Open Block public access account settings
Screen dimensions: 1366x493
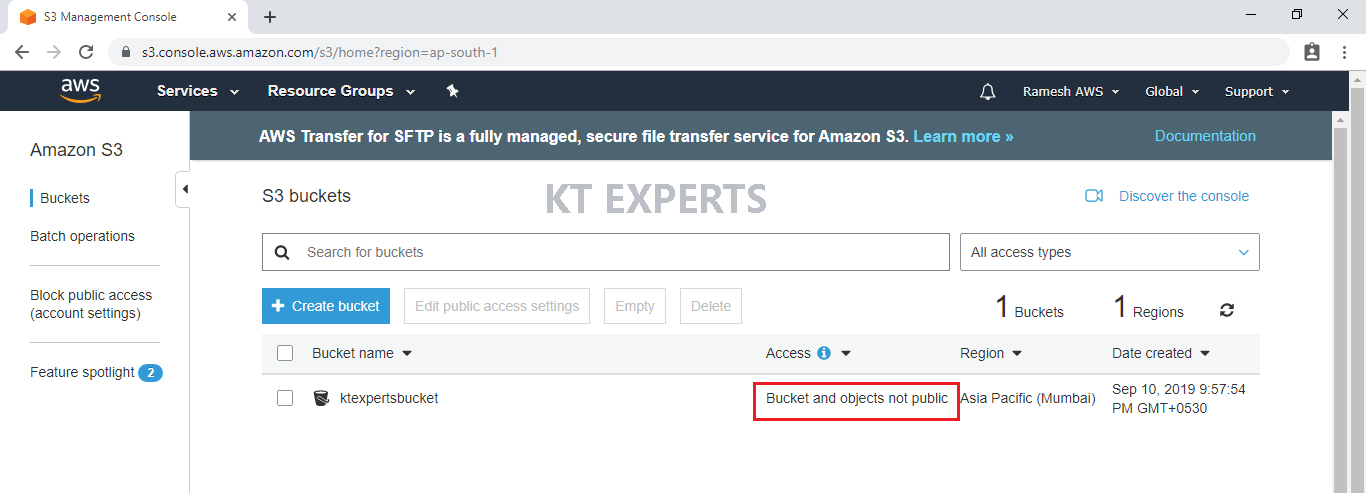point(91,304)
